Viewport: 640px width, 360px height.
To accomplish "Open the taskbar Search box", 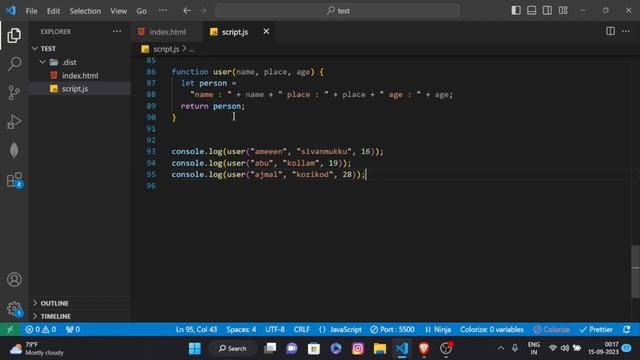I will (232, 348).
